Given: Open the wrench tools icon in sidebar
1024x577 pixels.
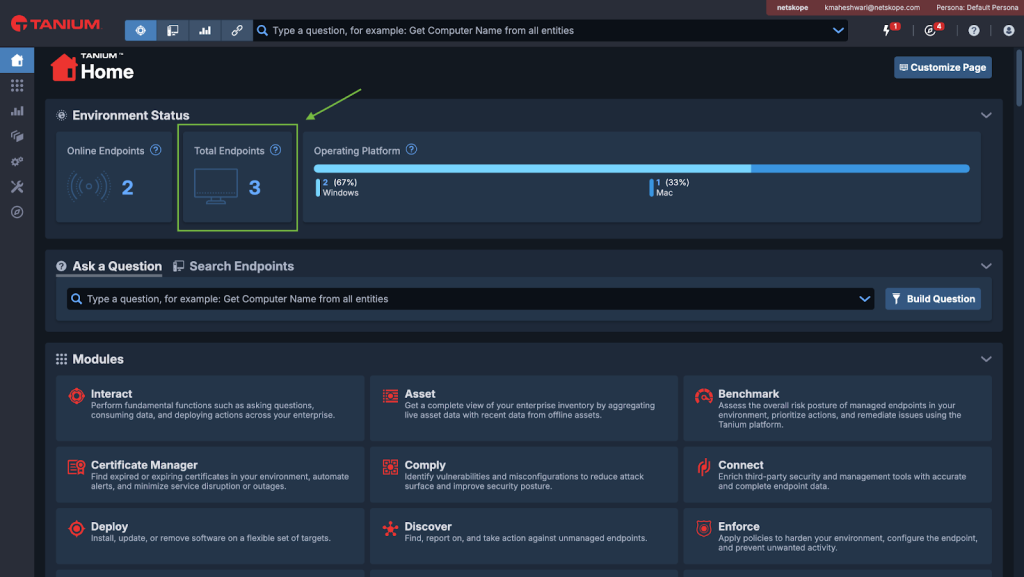Looking at the screenshot, I should click(x=17, y=187).
